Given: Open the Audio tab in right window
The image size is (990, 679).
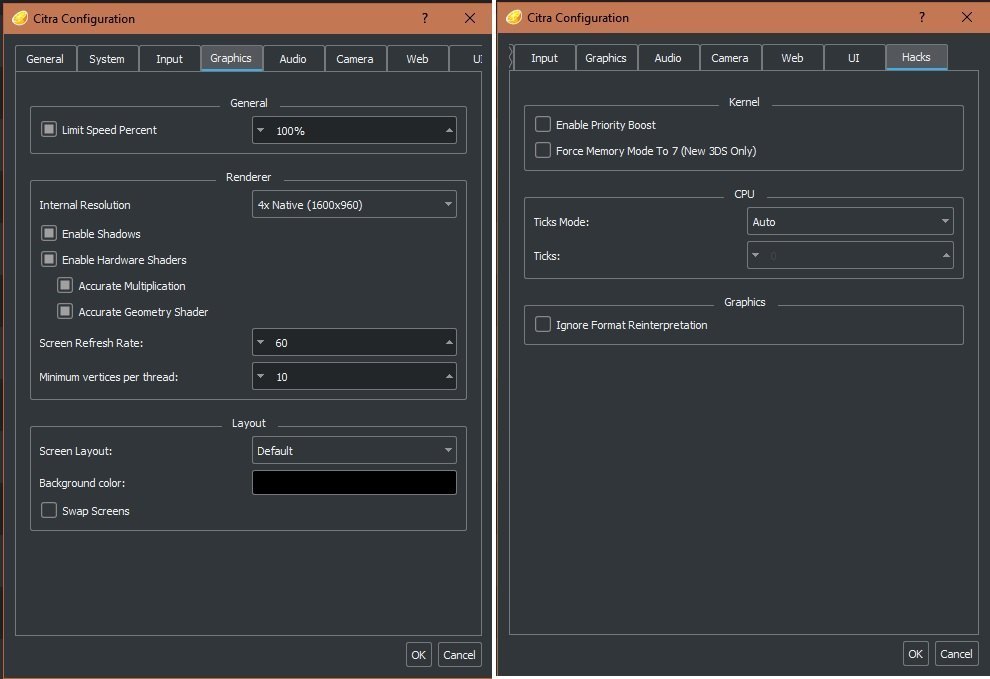Looking at the screenshot, I should [668, 57].
